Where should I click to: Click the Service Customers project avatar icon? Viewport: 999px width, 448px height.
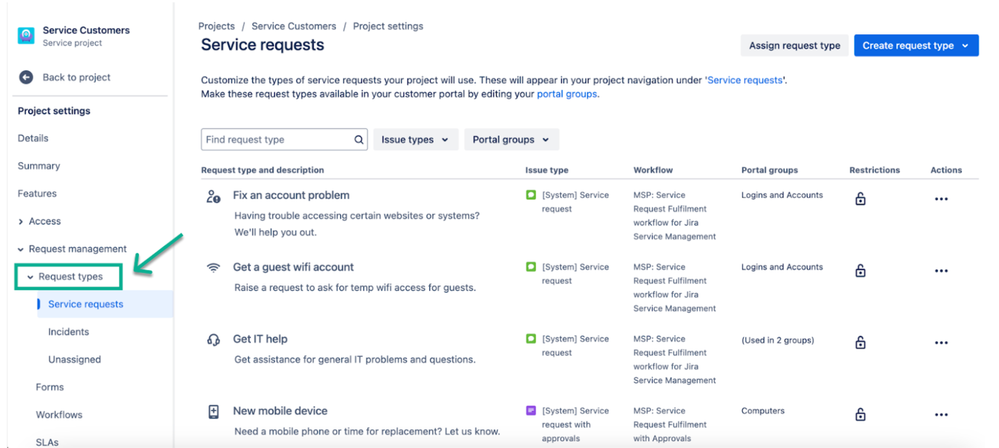coord(26,36)
